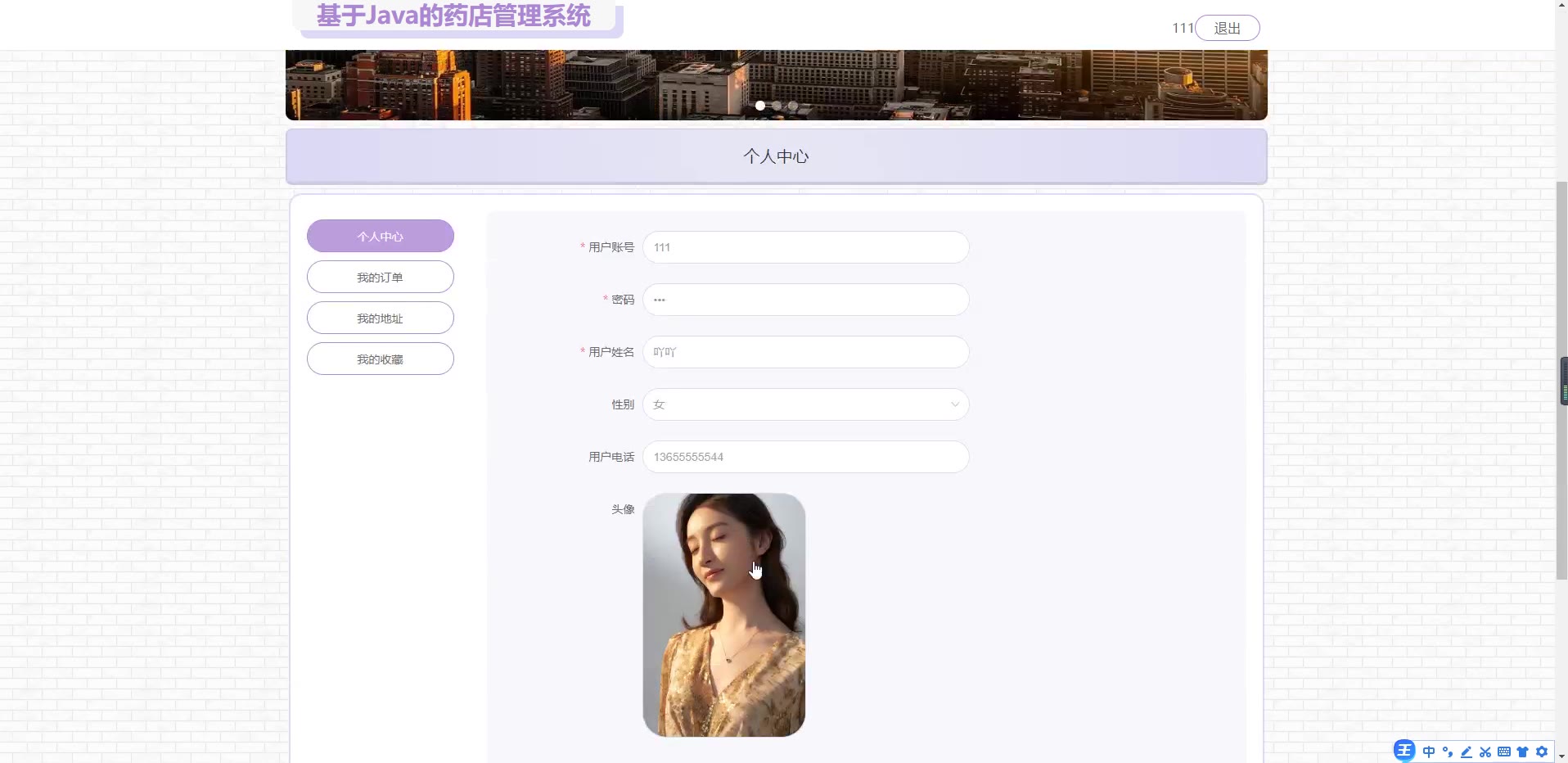Screen dimensions: 1568x763
Task: Click the 退出 logout button
Action: point(1227,28)
